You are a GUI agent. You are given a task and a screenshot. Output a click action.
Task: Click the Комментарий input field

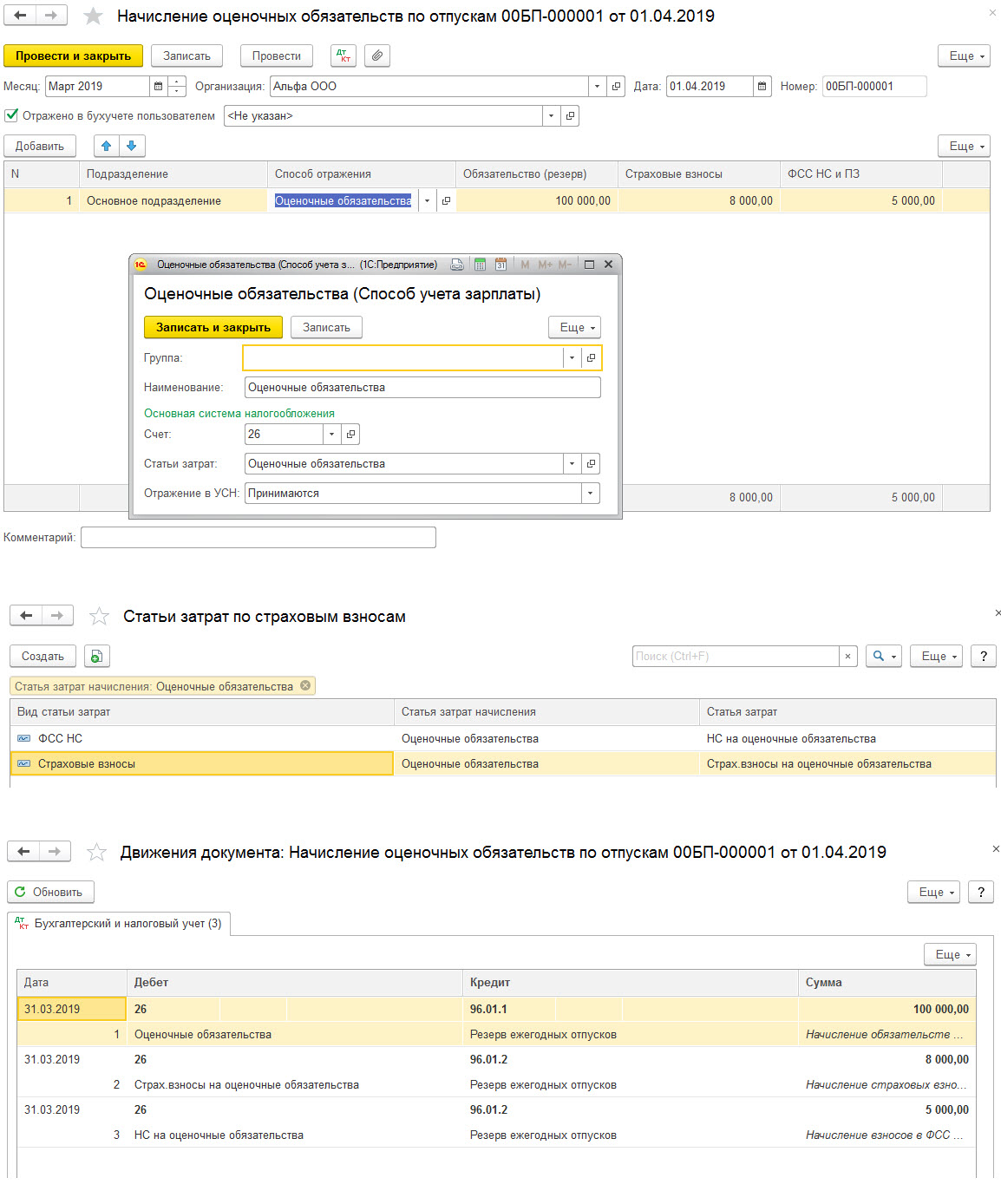(x=258, y=538)
